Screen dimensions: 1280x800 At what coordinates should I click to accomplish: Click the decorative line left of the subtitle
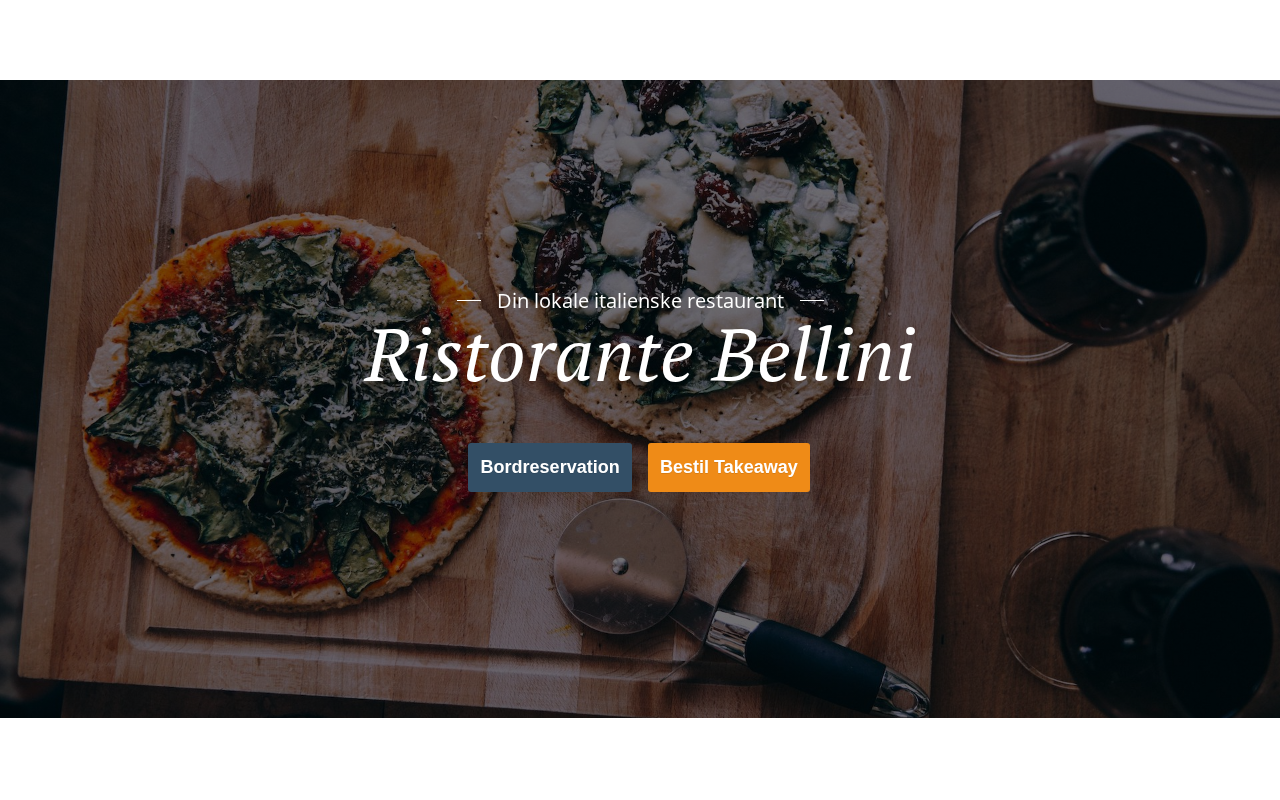pos(469,300)
